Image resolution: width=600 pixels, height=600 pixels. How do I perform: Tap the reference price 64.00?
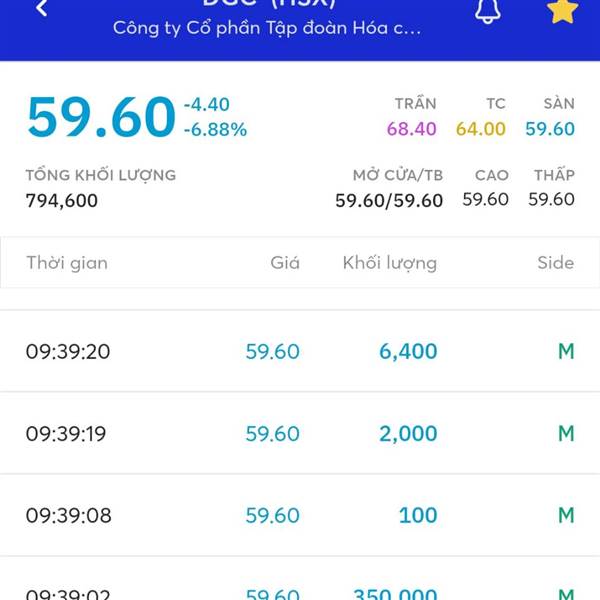481,129
